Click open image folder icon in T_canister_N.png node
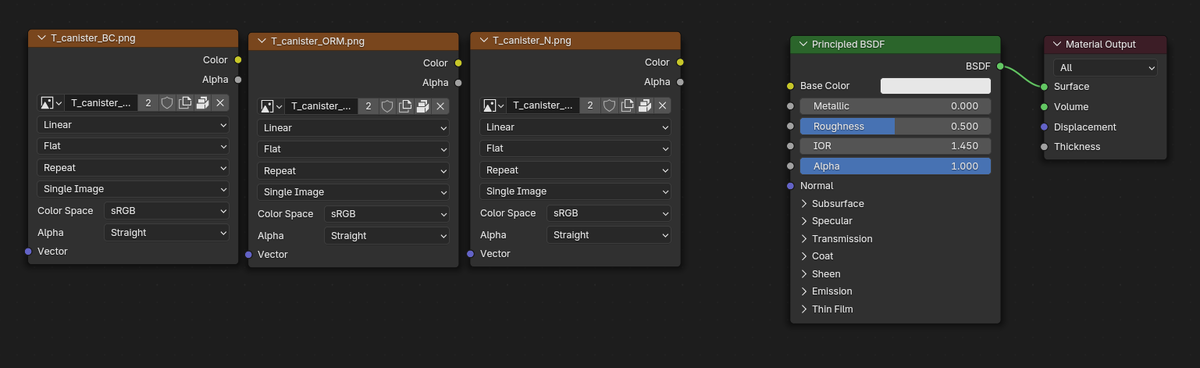This screenshot has height=368, width=1200. [x=644, y=106]
